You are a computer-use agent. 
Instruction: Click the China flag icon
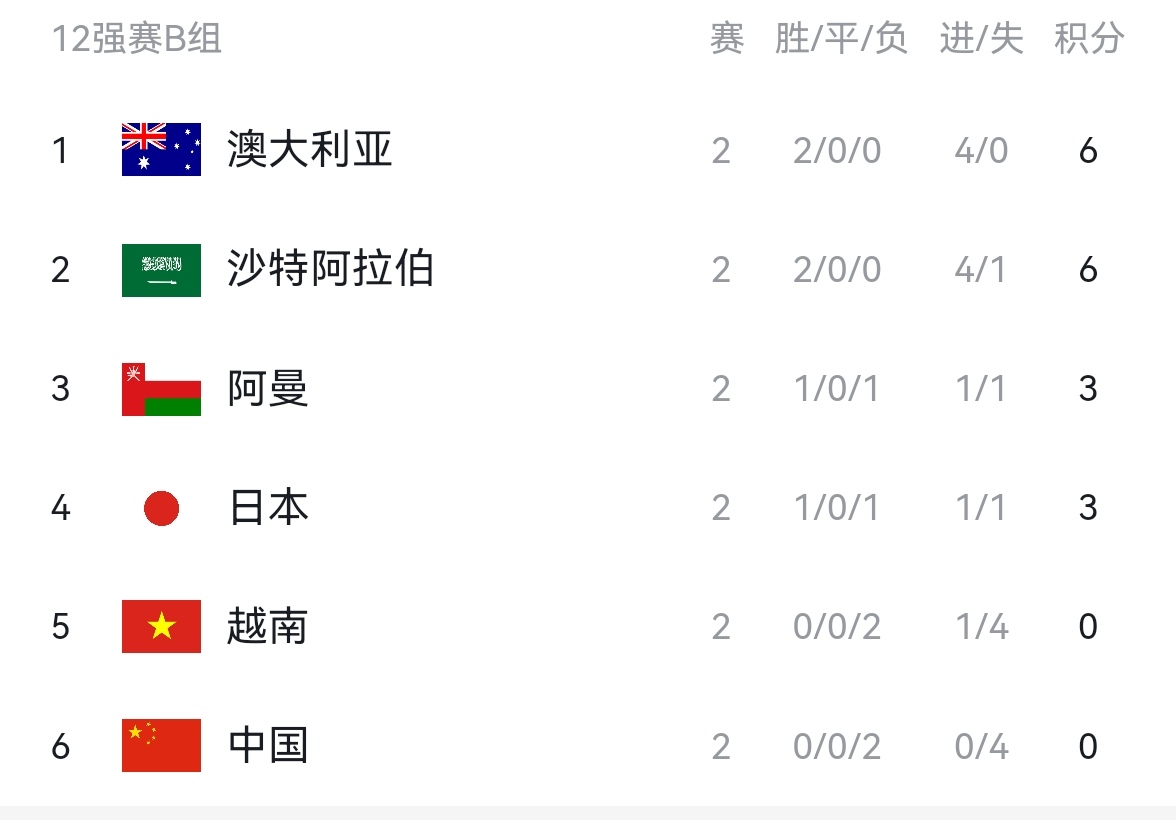(161, 746)
